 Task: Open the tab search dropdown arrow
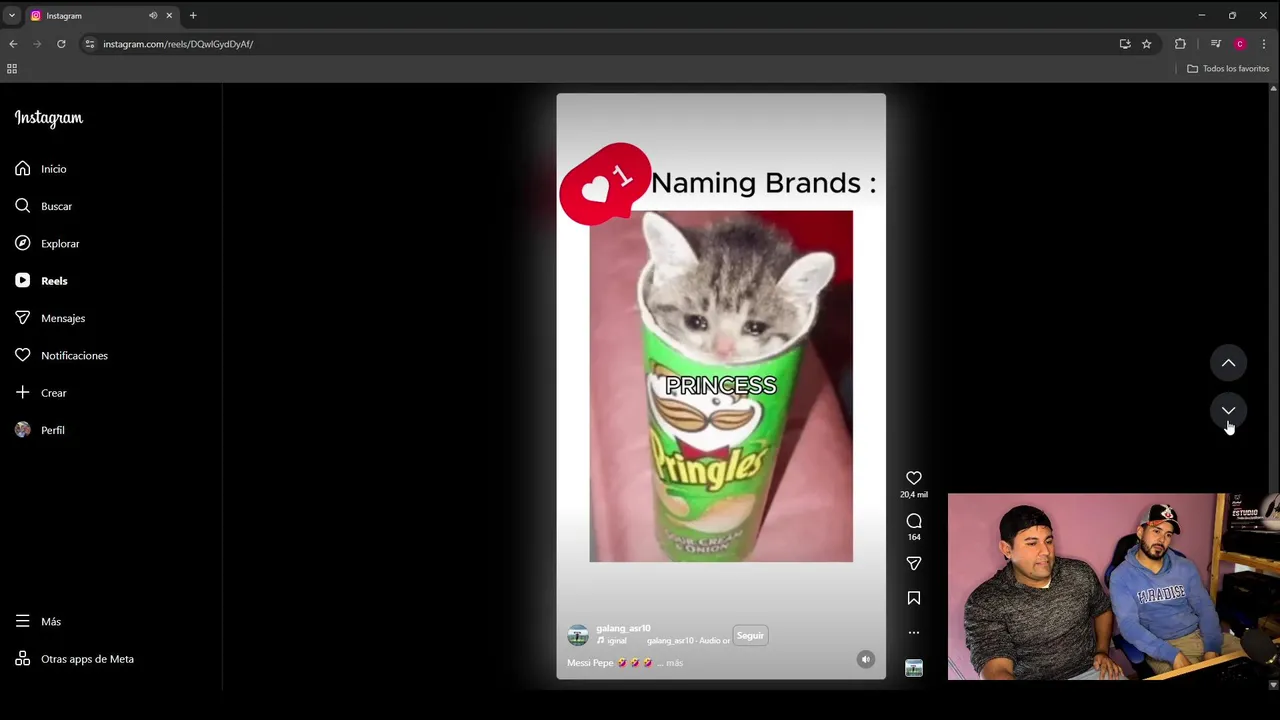(x=12, y=15)
